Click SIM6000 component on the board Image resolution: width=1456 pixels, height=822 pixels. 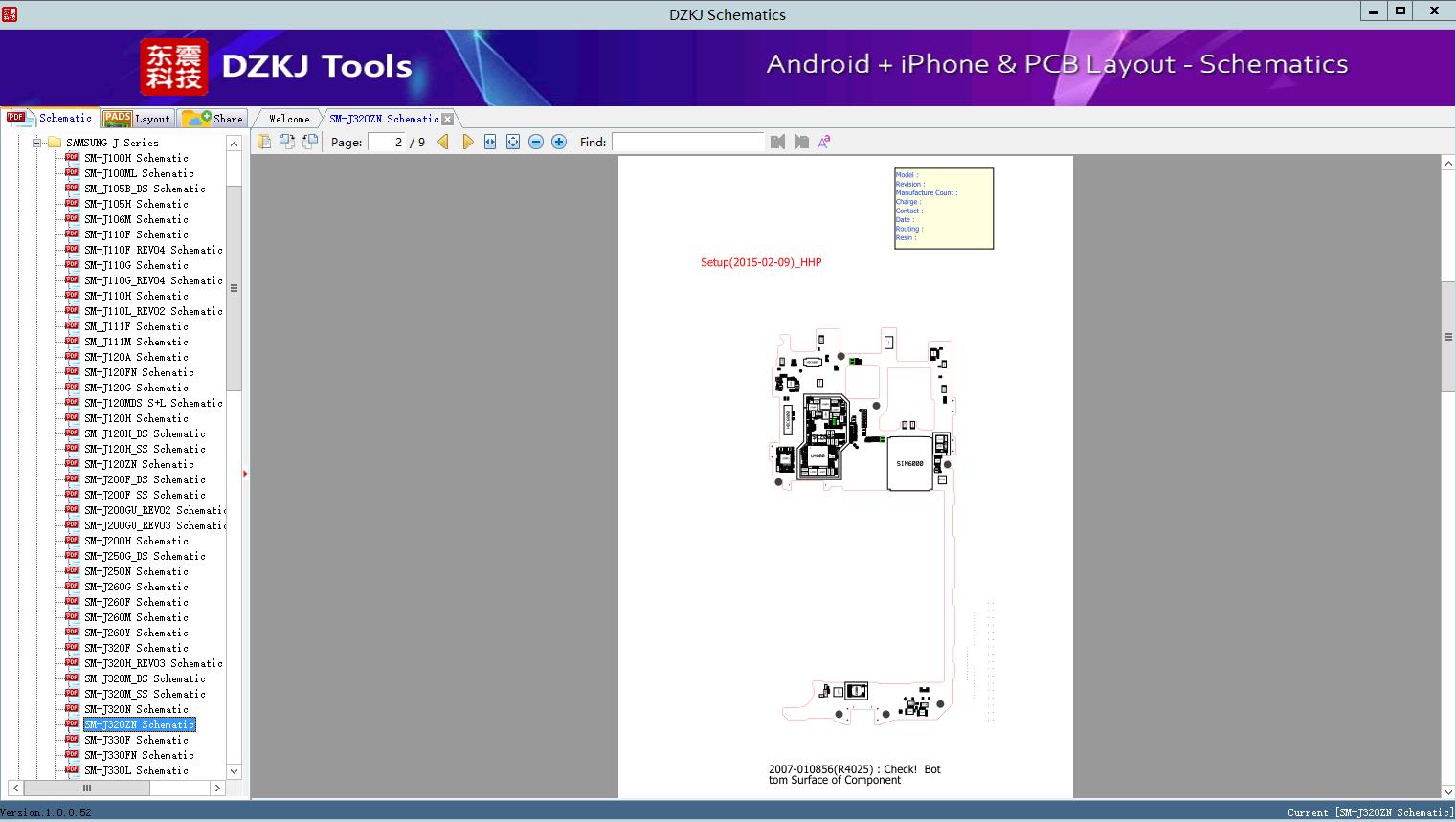[x=910, y=464]
